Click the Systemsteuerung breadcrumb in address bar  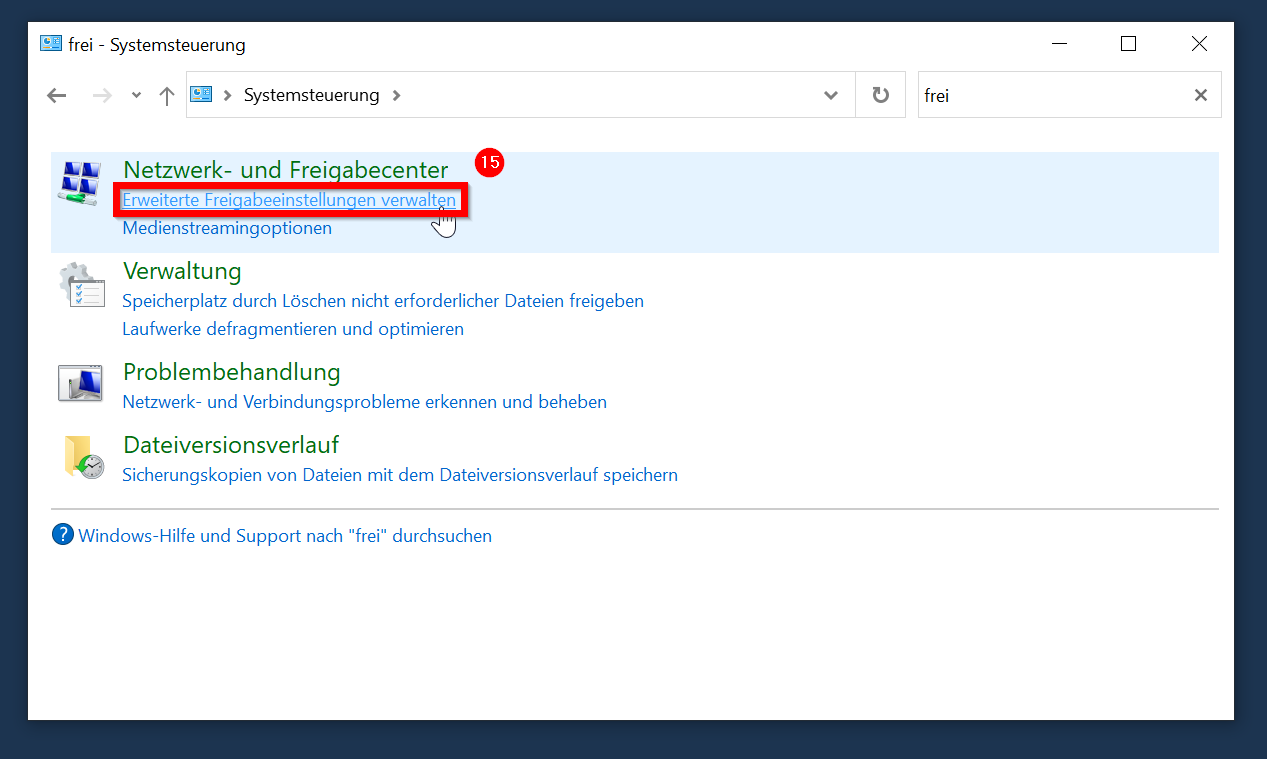point(312,95)
